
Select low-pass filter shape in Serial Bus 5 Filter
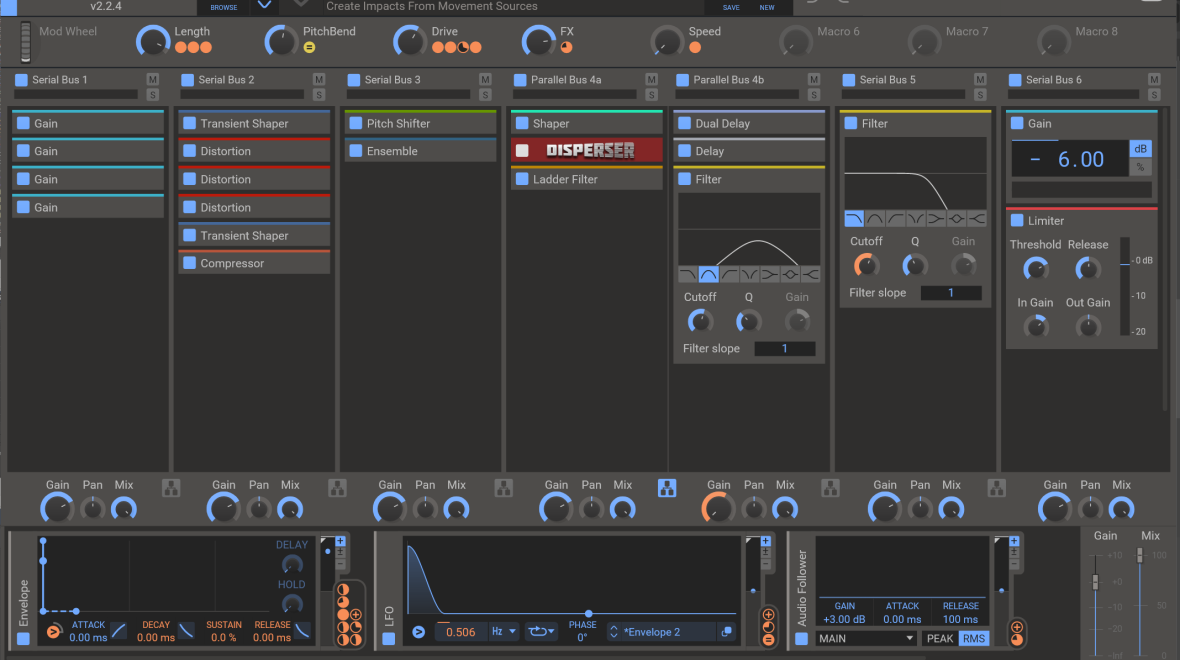point(854,219)
